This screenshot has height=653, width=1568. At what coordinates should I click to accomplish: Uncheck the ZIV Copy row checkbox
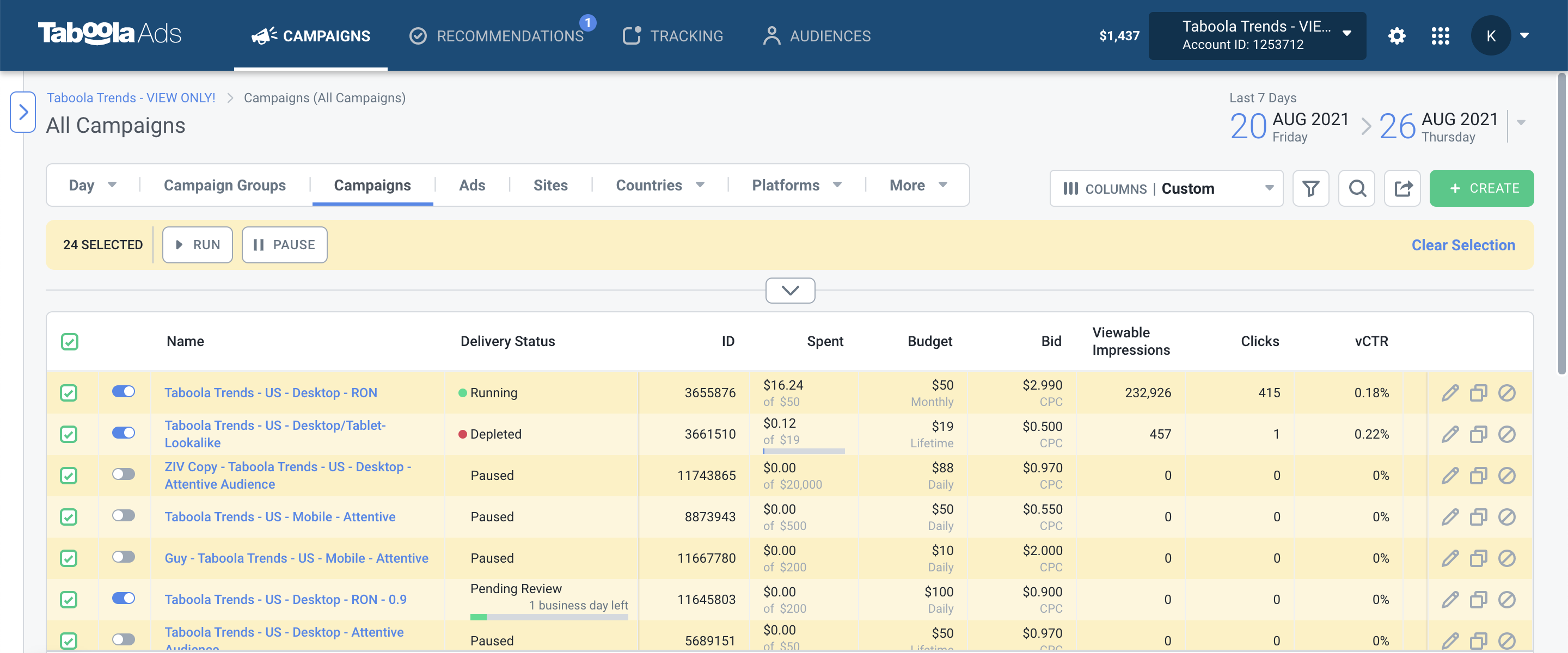click(x=69, y=475)
